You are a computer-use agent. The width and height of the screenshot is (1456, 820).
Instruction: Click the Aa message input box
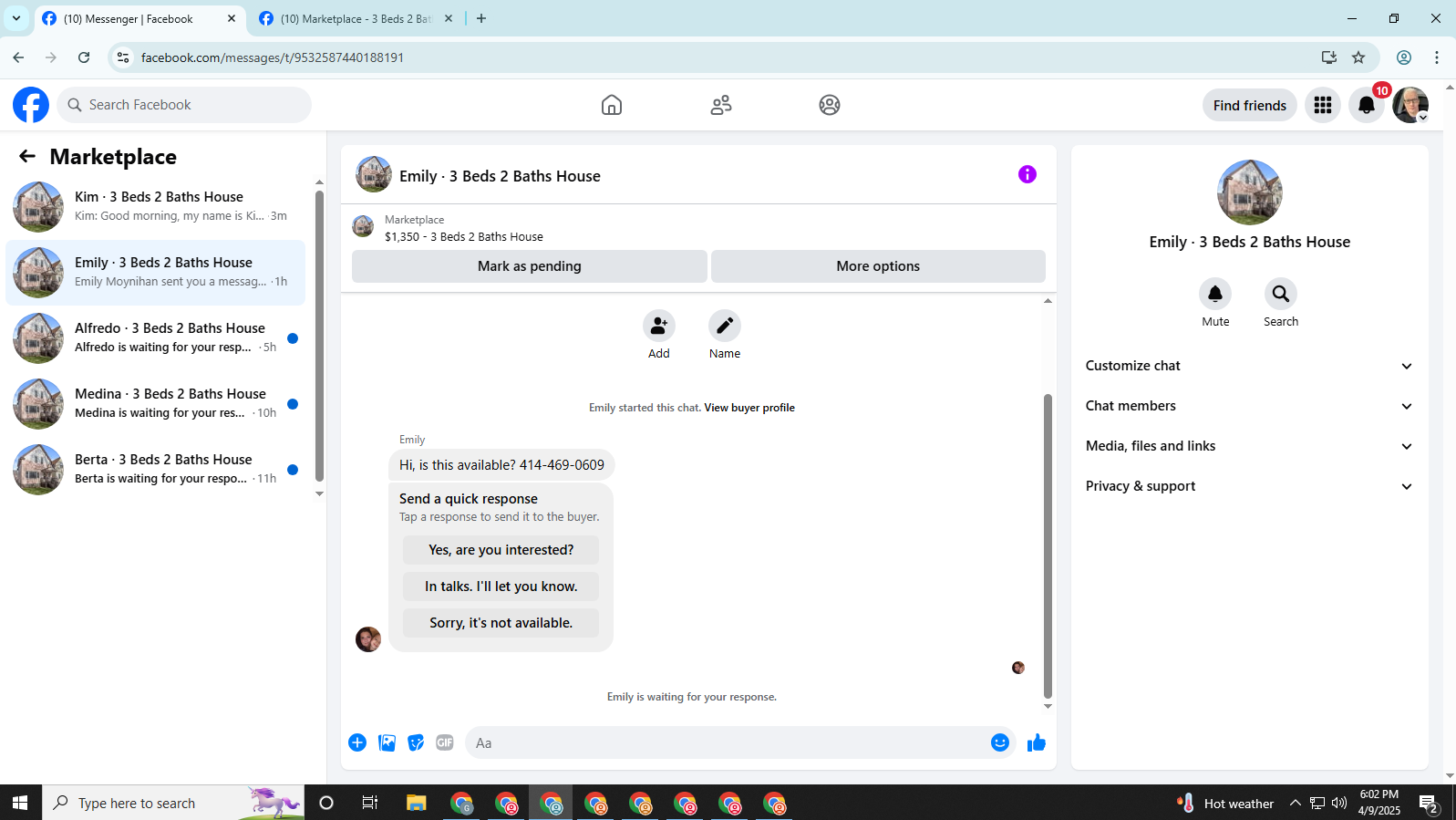point(727,742)
